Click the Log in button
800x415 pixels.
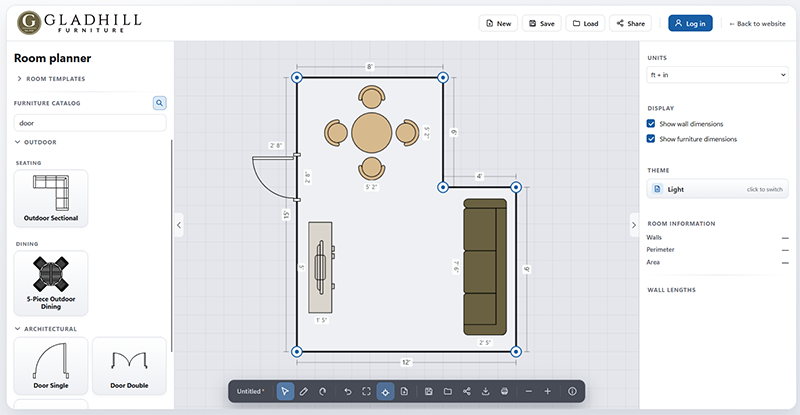(x=690, y=23)
